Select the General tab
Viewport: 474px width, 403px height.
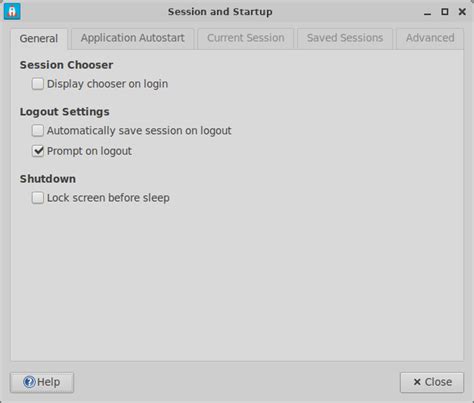[x=39, y=39]
